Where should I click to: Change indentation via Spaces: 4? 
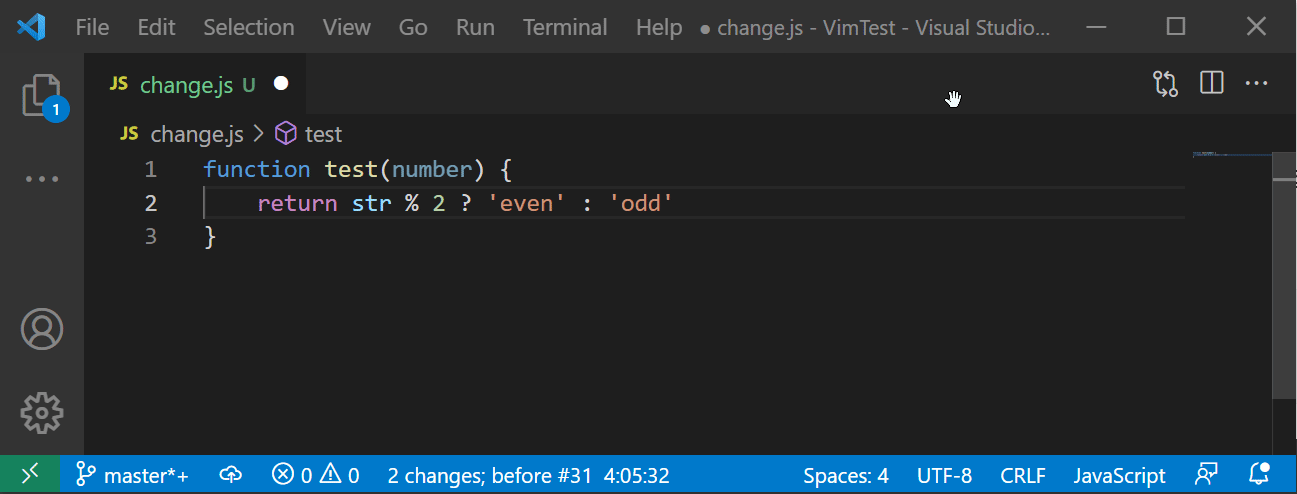[x=845, y=475]
